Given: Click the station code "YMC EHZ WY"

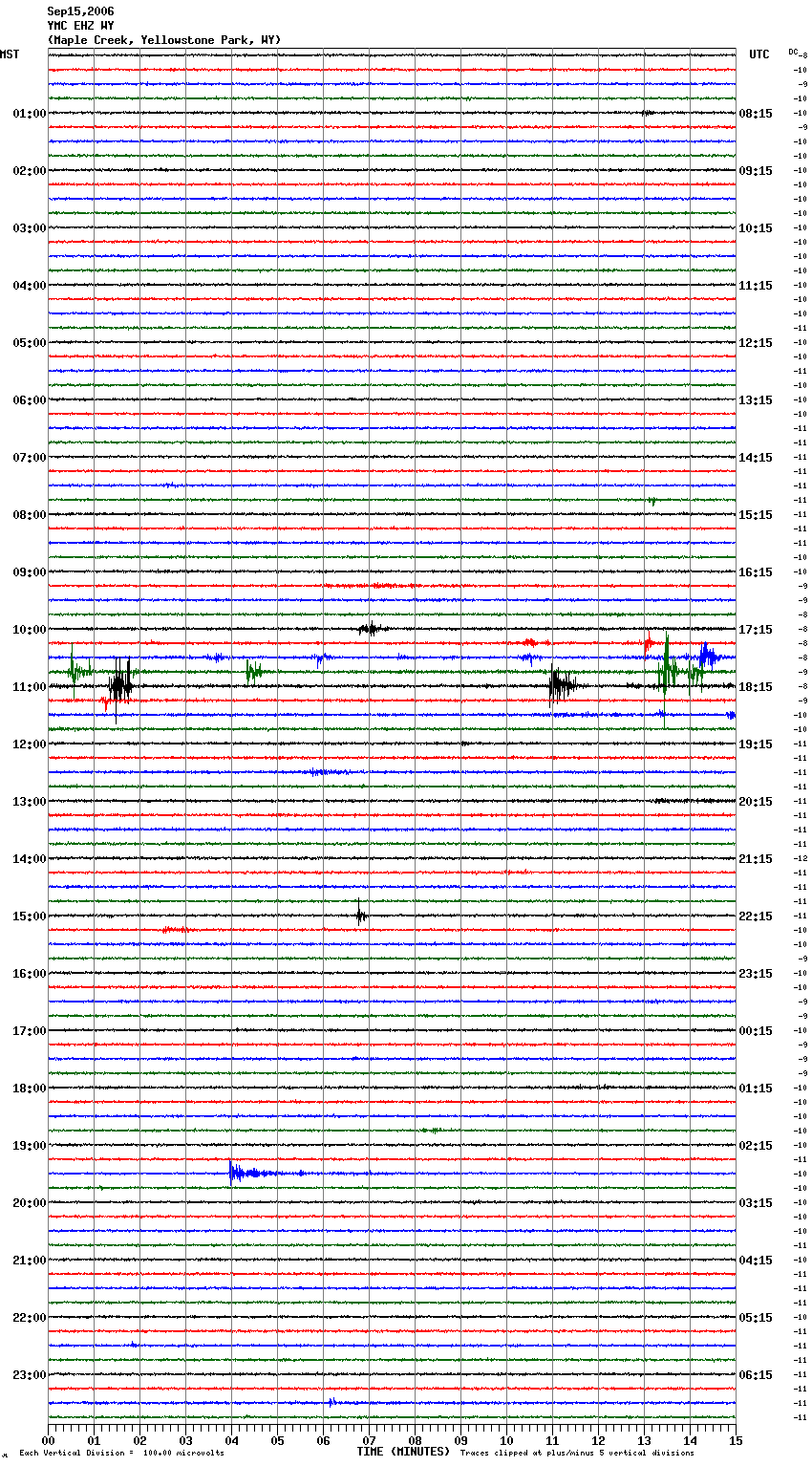Looking at the screenshot, I should pos(80,26).
